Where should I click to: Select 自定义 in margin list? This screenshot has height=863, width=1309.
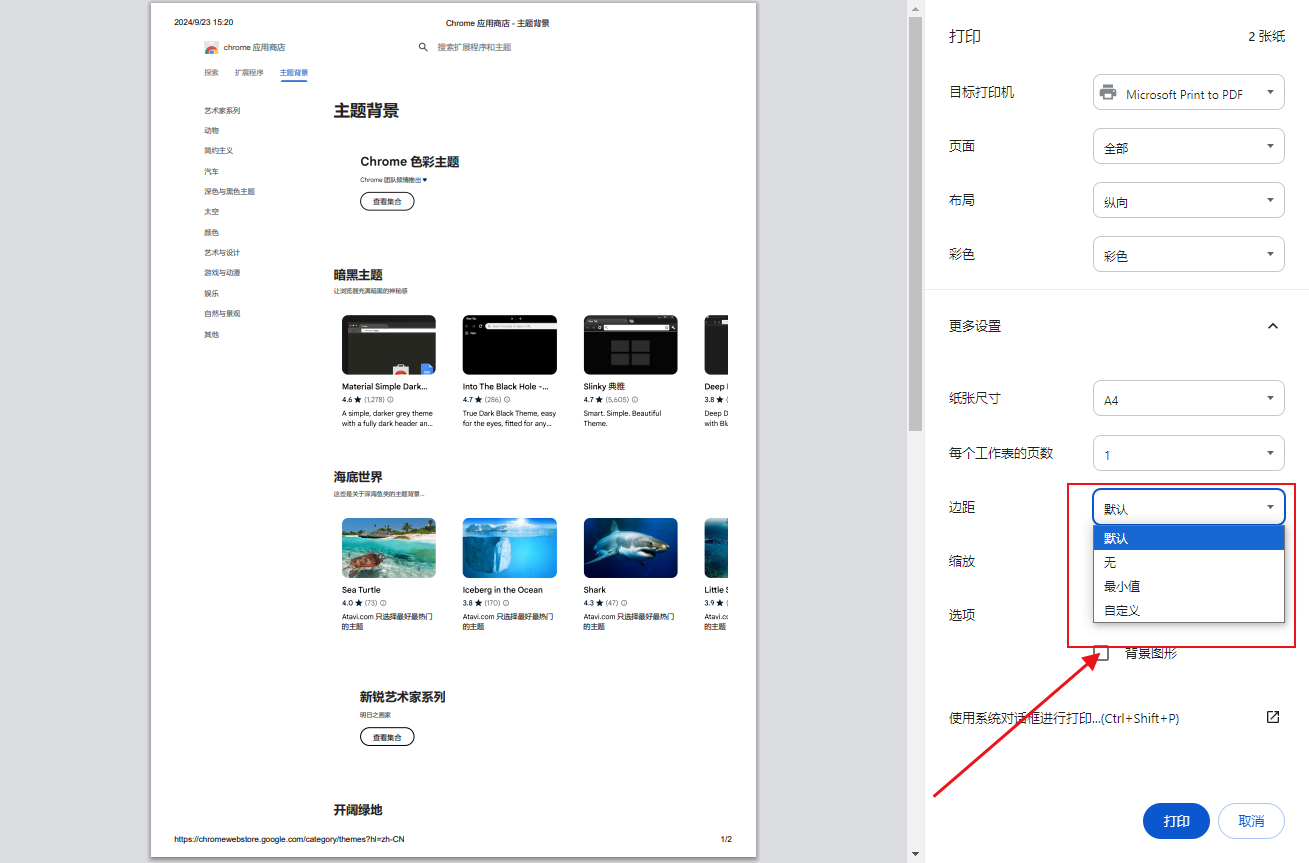pos(1188,610)
